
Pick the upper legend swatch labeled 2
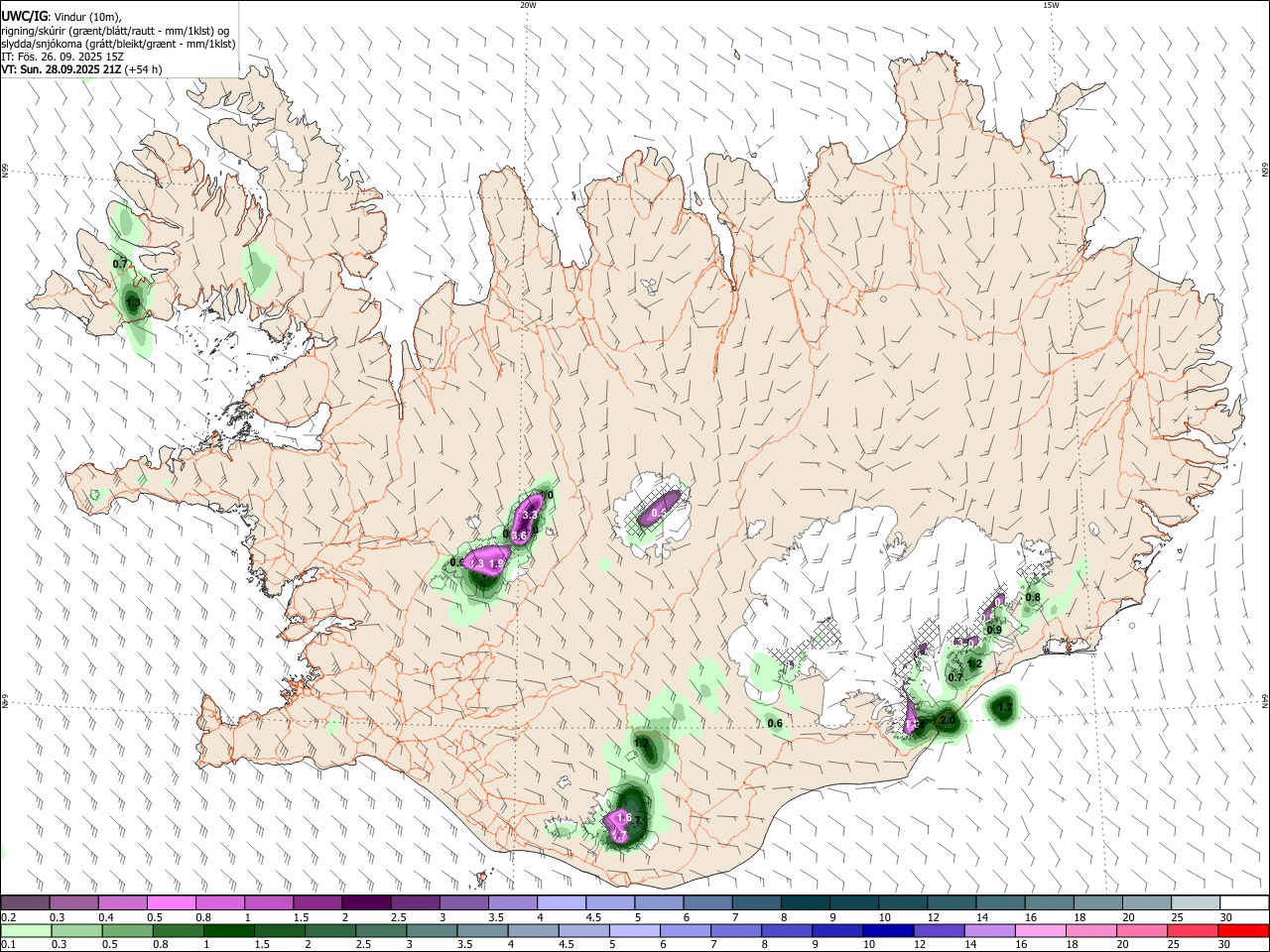point(365,903)
